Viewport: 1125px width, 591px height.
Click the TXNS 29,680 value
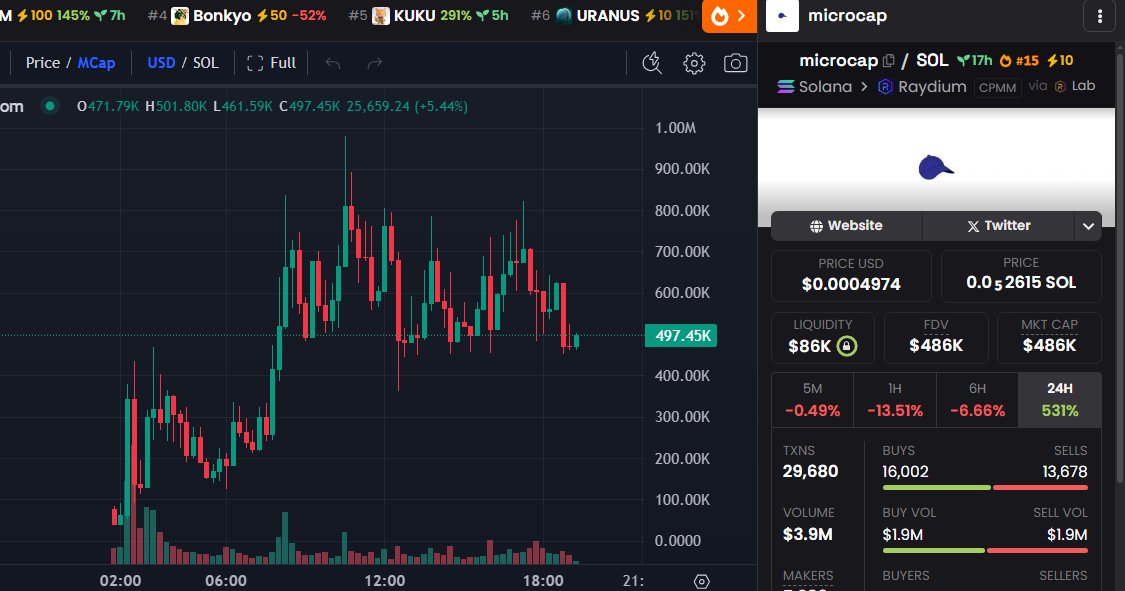coord(810,472)
